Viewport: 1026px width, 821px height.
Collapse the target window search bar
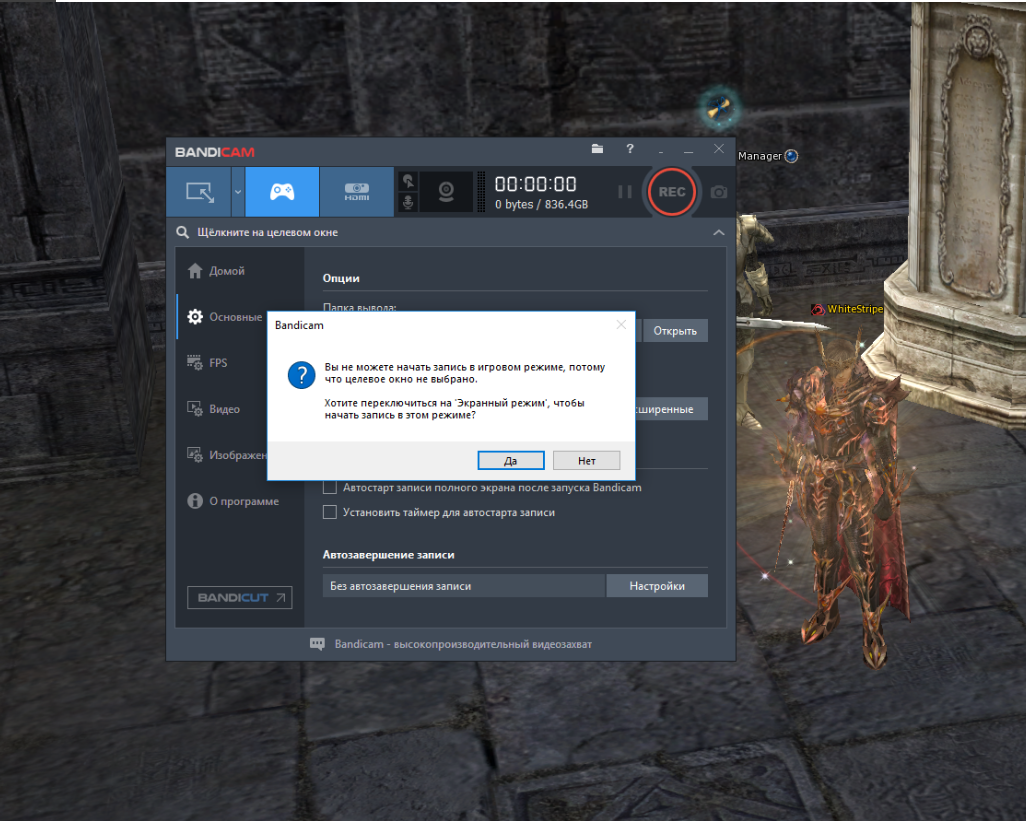[718, 232]
